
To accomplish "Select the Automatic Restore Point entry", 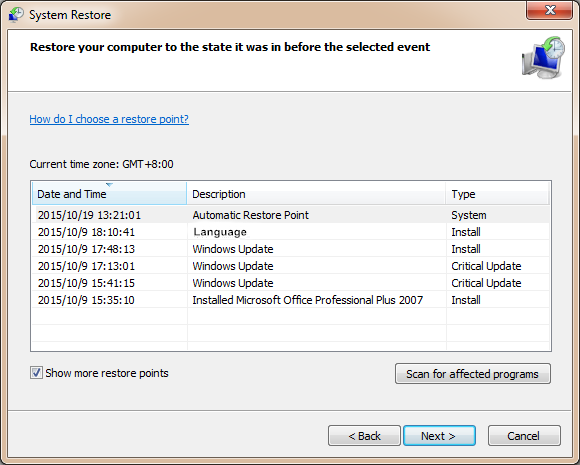I will point(291,215).
